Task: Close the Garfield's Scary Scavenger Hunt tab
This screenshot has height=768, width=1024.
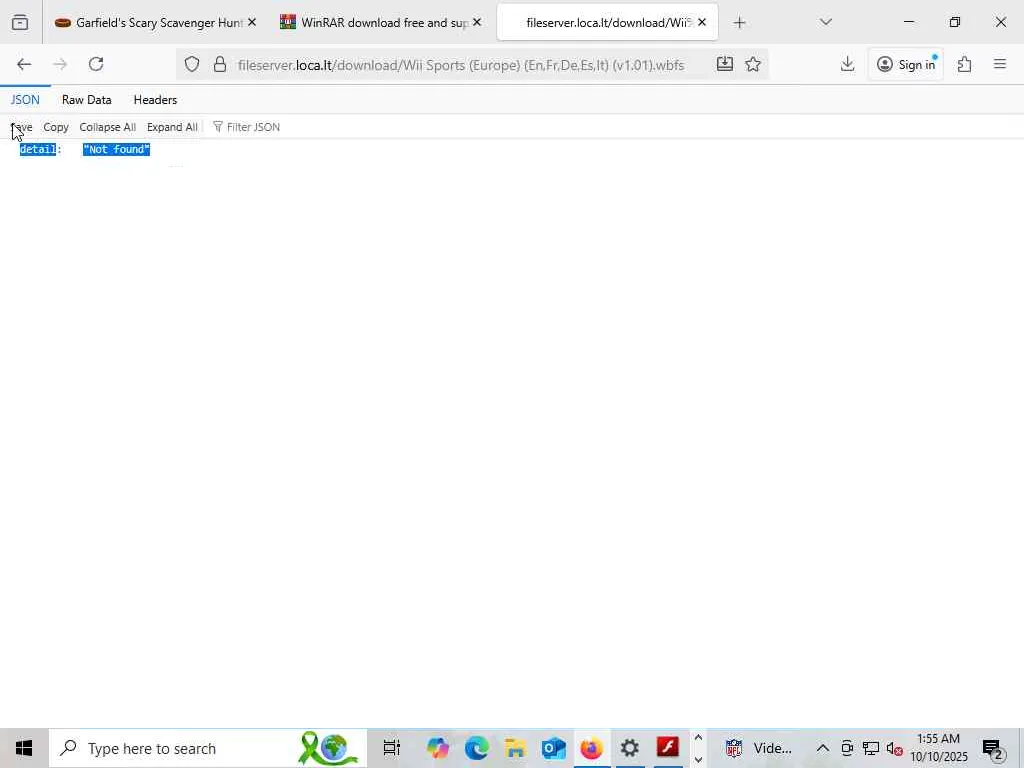Action: [x=252, y=23]
